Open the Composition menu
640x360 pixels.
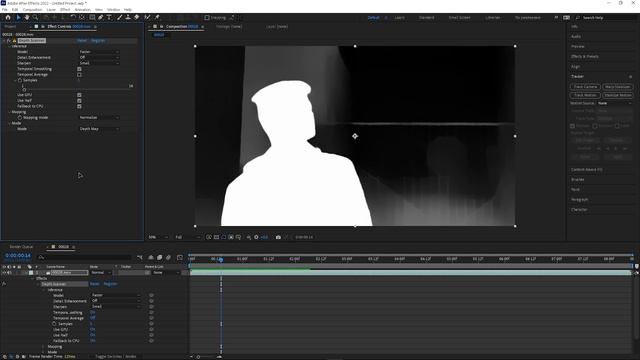32,9
